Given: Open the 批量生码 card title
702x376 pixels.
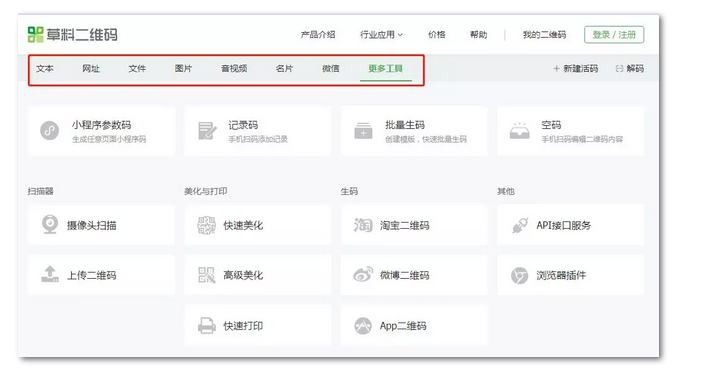Looking at the screenshot, I should [405, 125].
